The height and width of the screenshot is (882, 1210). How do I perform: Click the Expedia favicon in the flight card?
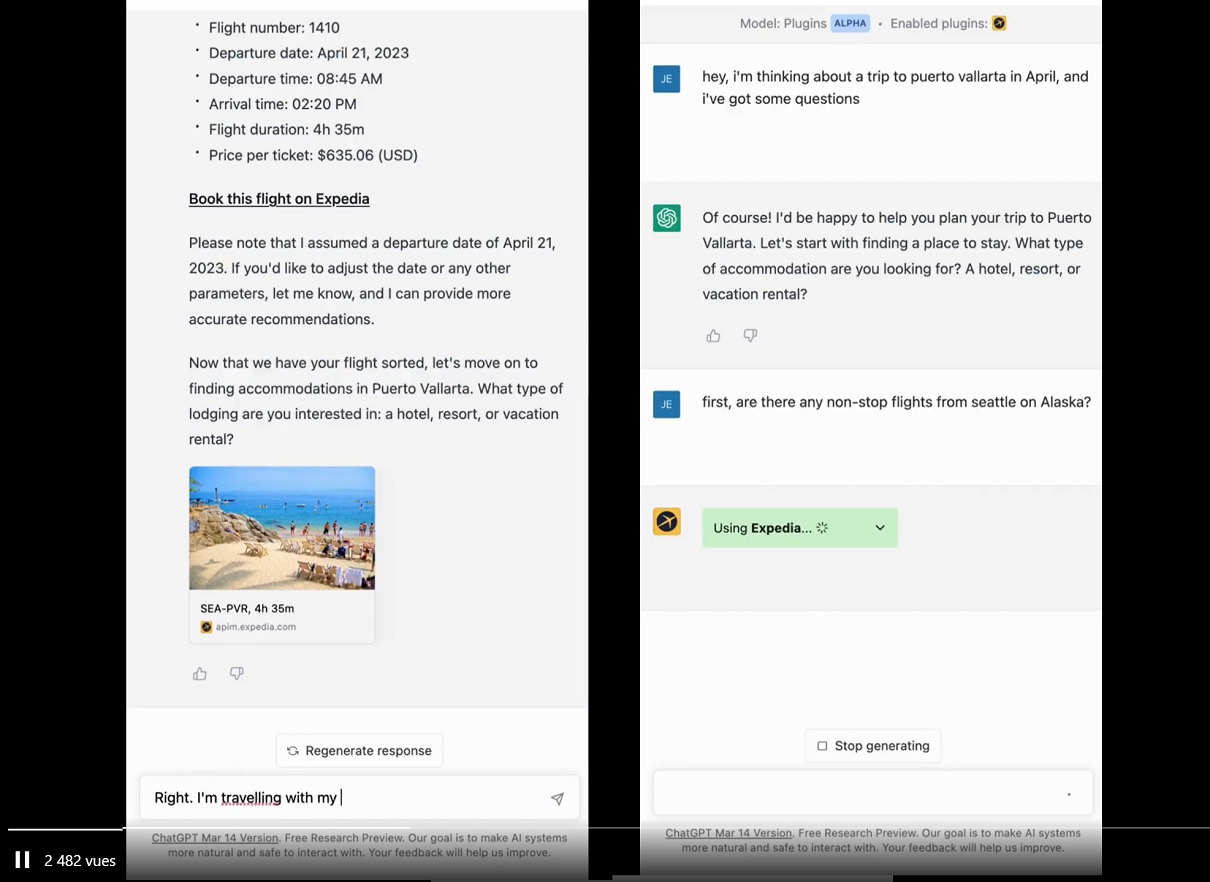(x=206, y=627)
